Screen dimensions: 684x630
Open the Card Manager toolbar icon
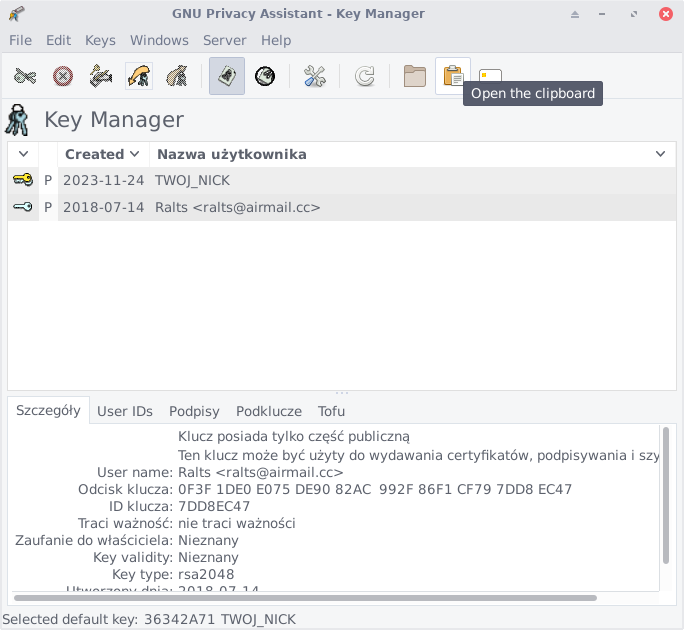490,76
